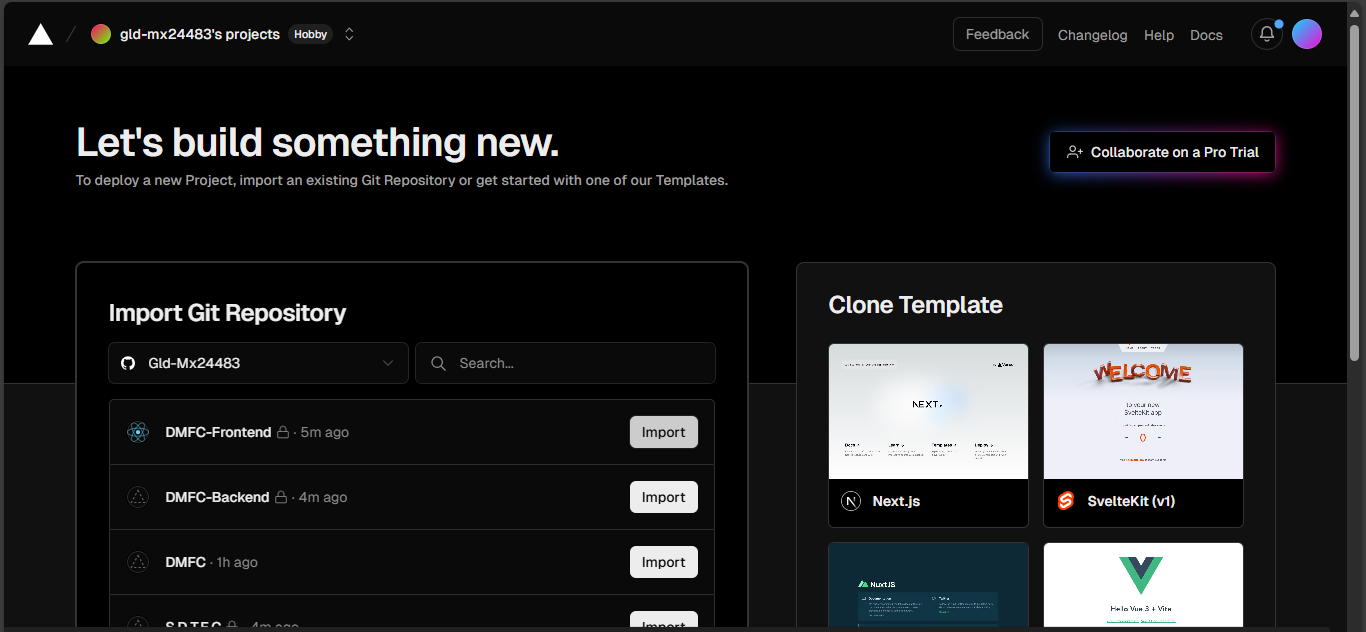
Task: Click the Vercel triangle logo
Action: [39, 33]
